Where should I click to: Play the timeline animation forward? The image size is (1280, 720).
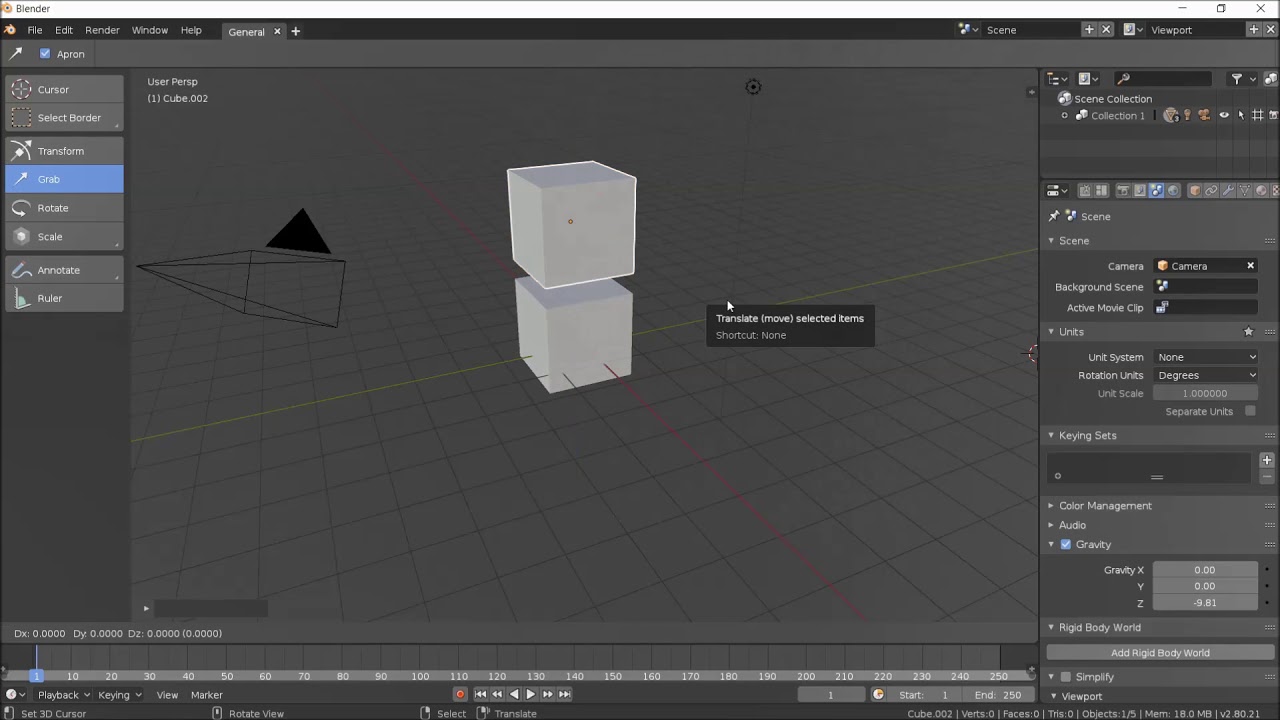pos(531,694)
